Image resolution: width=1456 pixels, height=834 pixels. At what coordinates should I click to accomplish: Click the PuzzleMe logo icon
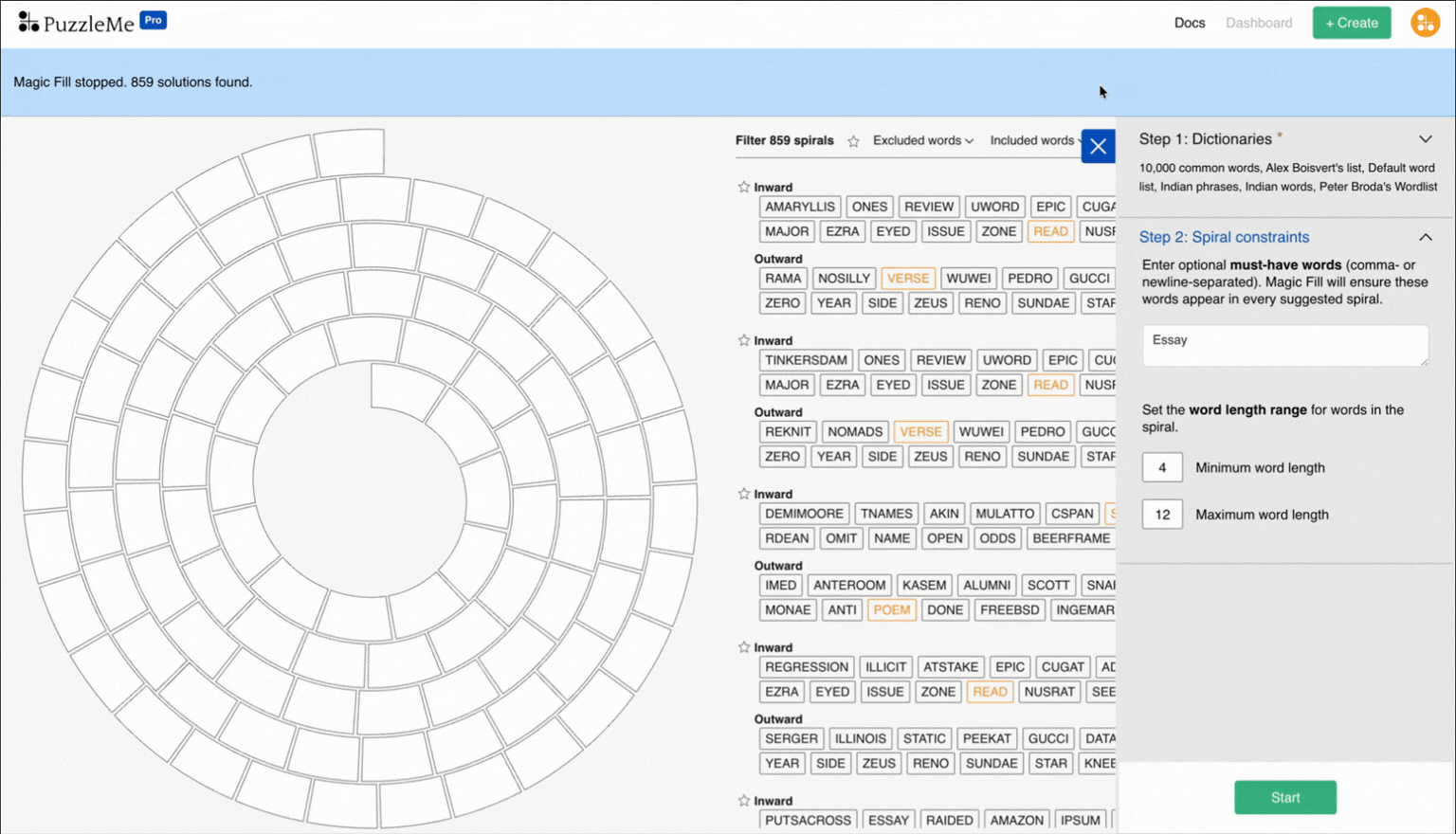tap(28, 22)
